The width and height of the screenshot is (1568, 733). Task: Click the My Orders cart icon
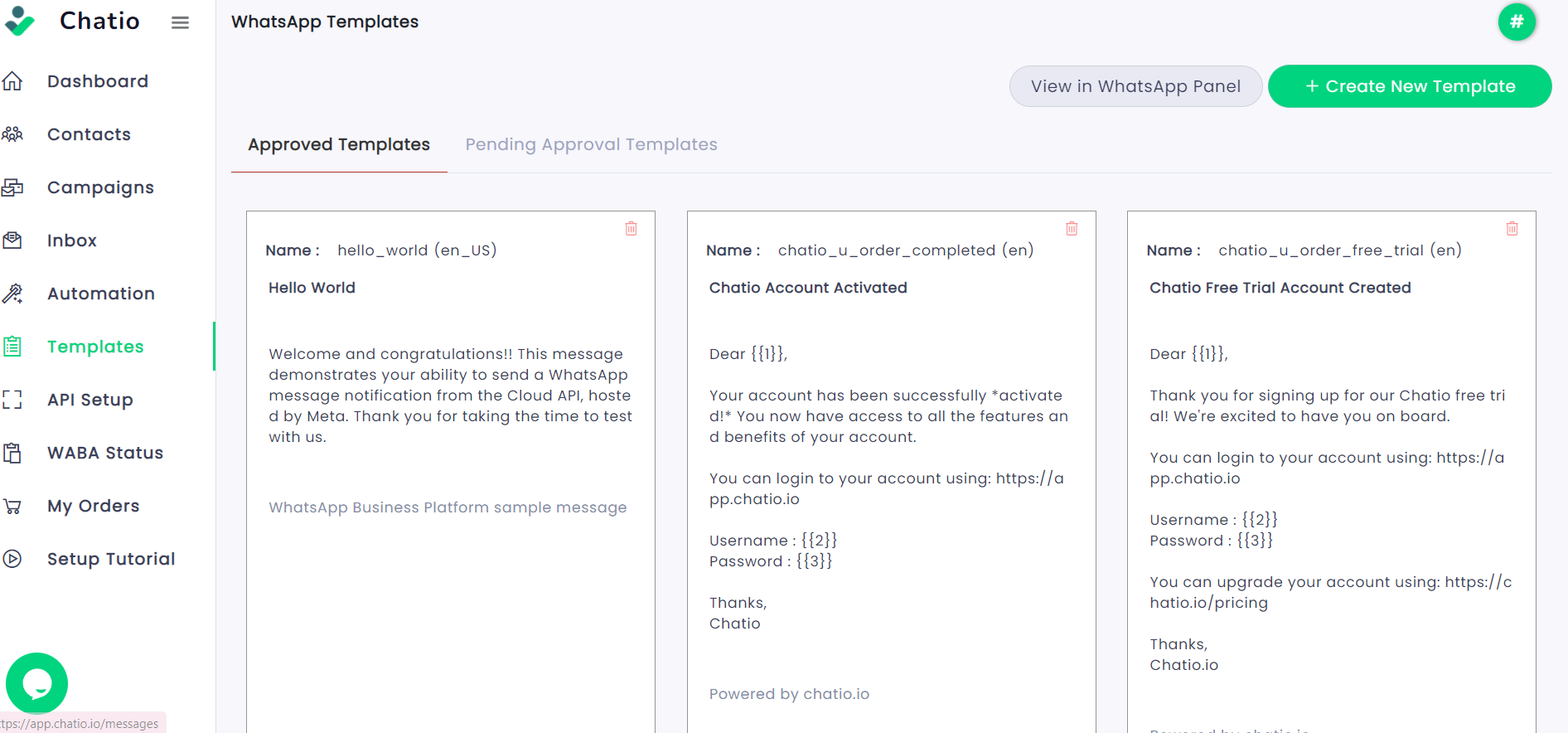click(12, 506)
